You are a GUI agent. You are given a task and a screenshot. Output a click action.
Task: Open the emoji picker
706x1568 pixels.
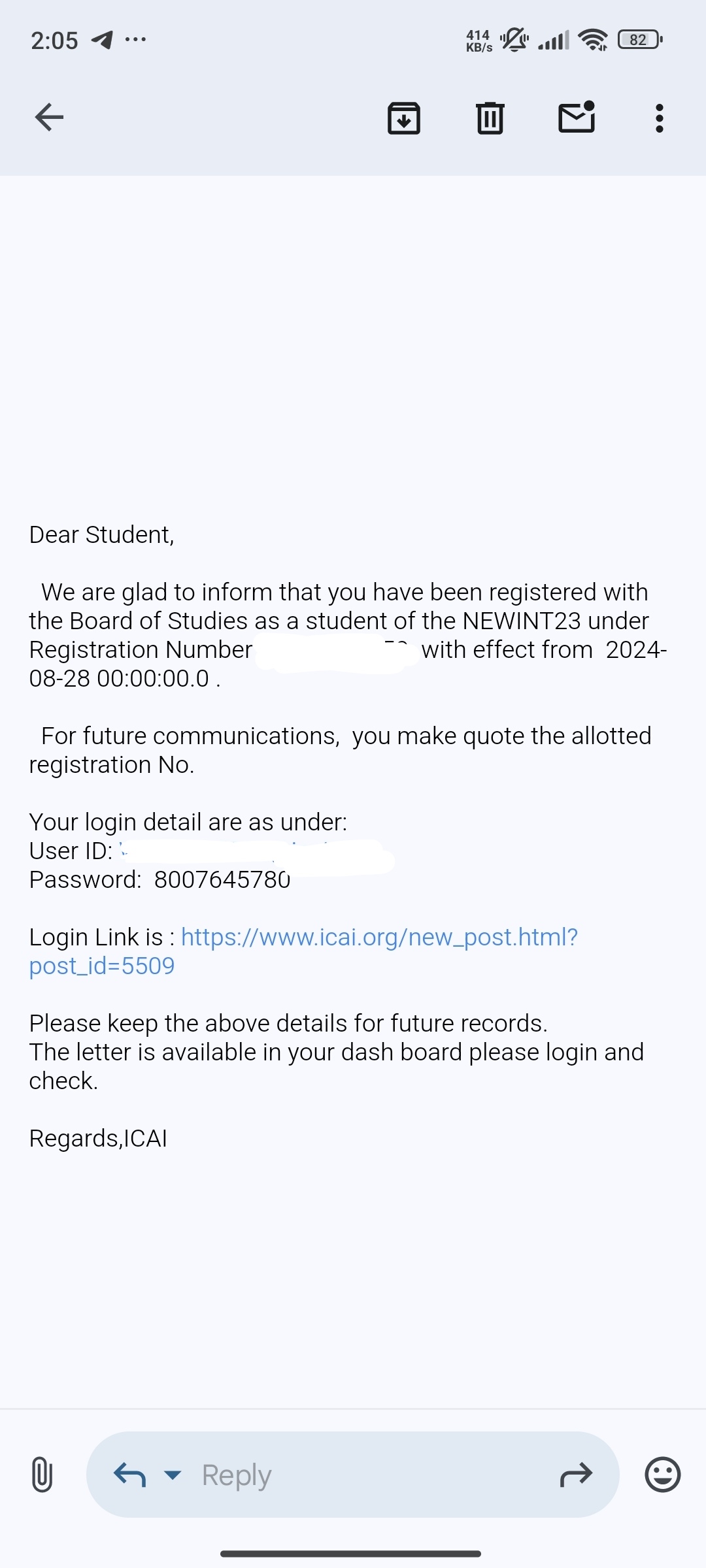pyautogui.click(x=663, y=1475)
